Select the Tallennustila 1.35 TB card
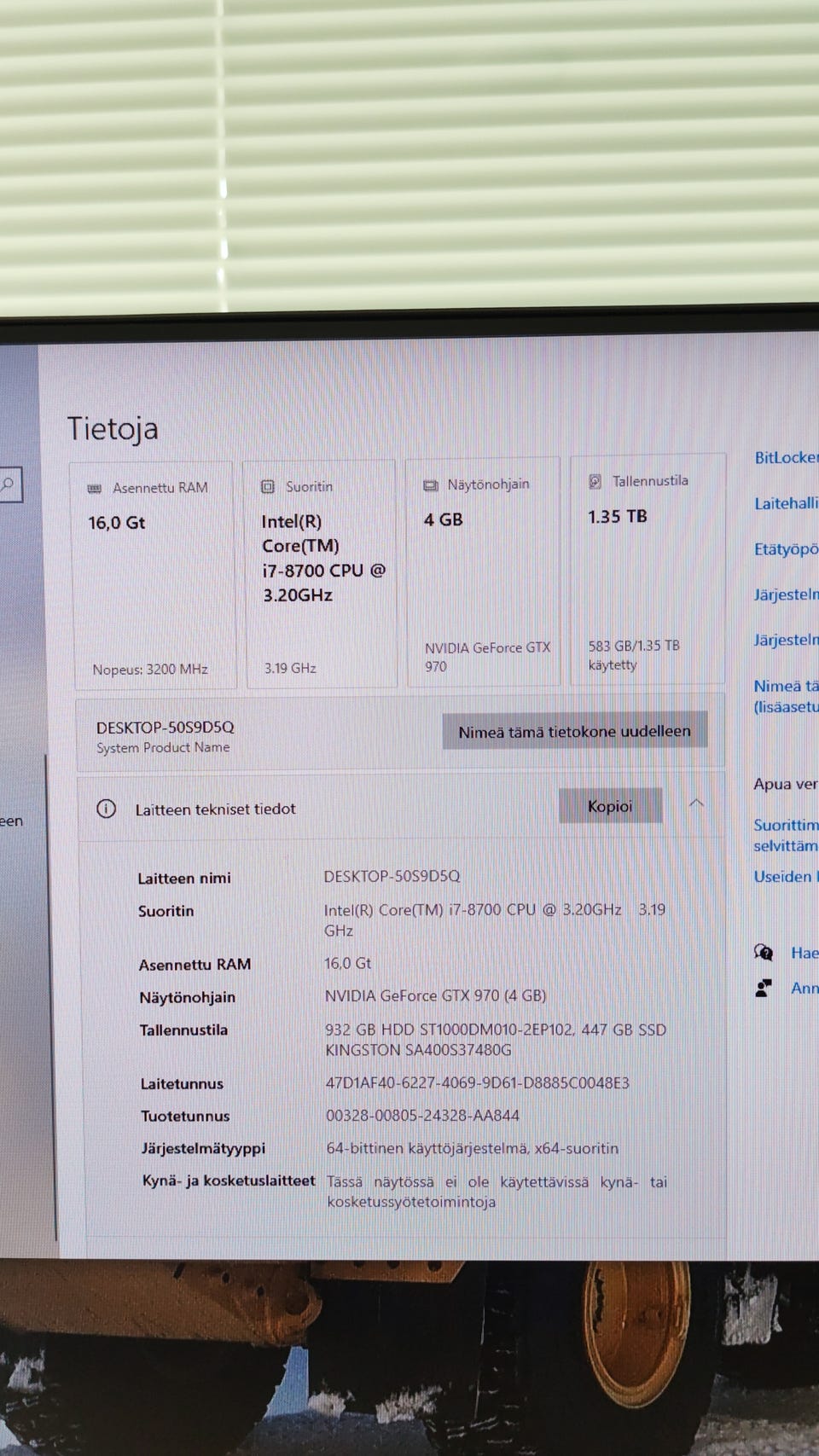Viewport: 819px width, 1456px height. pos(648,569)
